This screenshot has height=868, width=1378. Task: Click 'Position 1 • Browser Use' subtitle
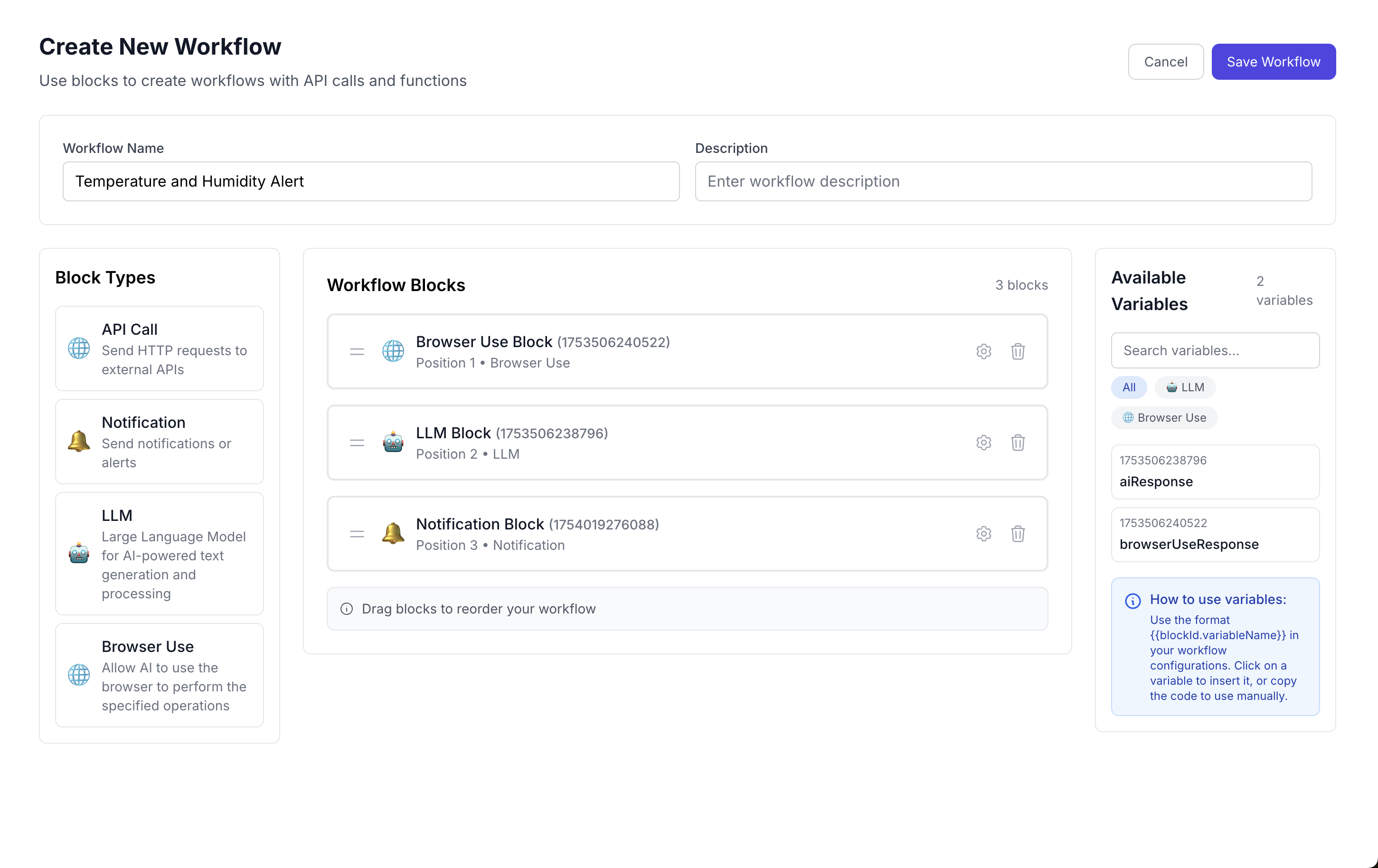(x=493, y=363)
